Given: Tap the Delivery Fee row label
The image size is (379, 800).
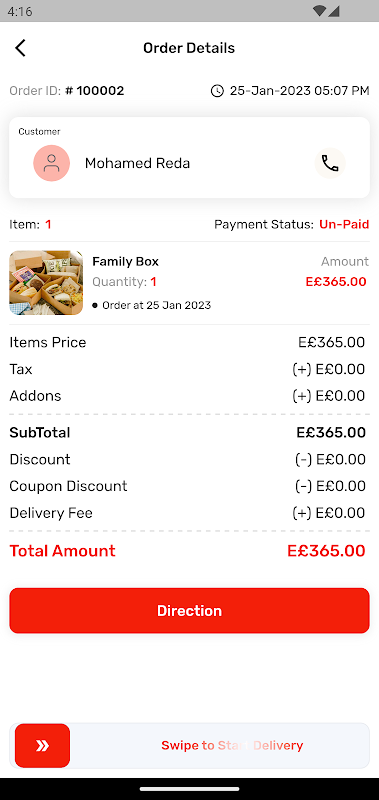Looking at the screenshot, I should click(51, 513).
